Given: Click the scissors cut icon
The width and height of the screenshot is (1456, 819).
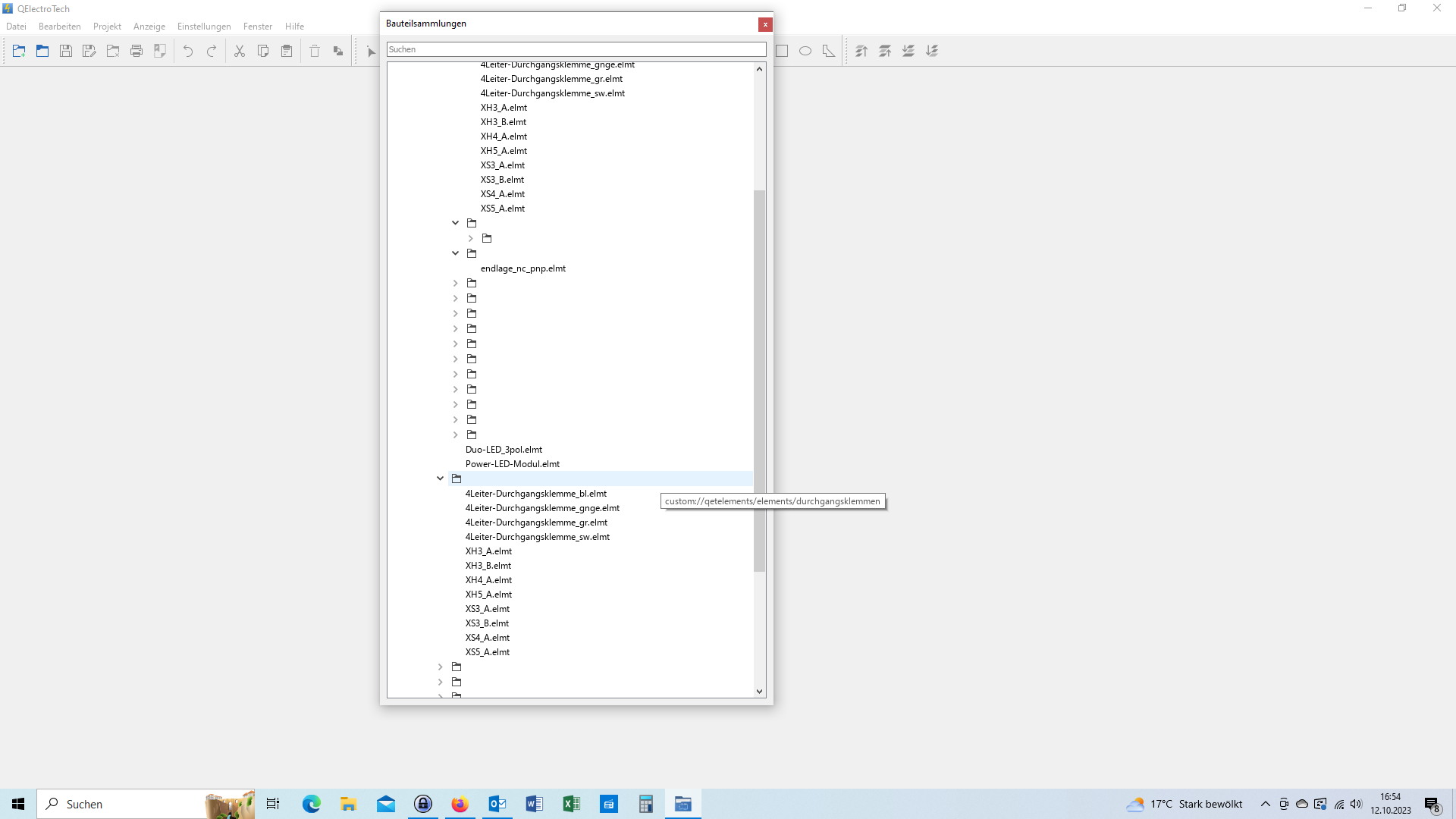Looking at the screenshot, I should (240, 51).
